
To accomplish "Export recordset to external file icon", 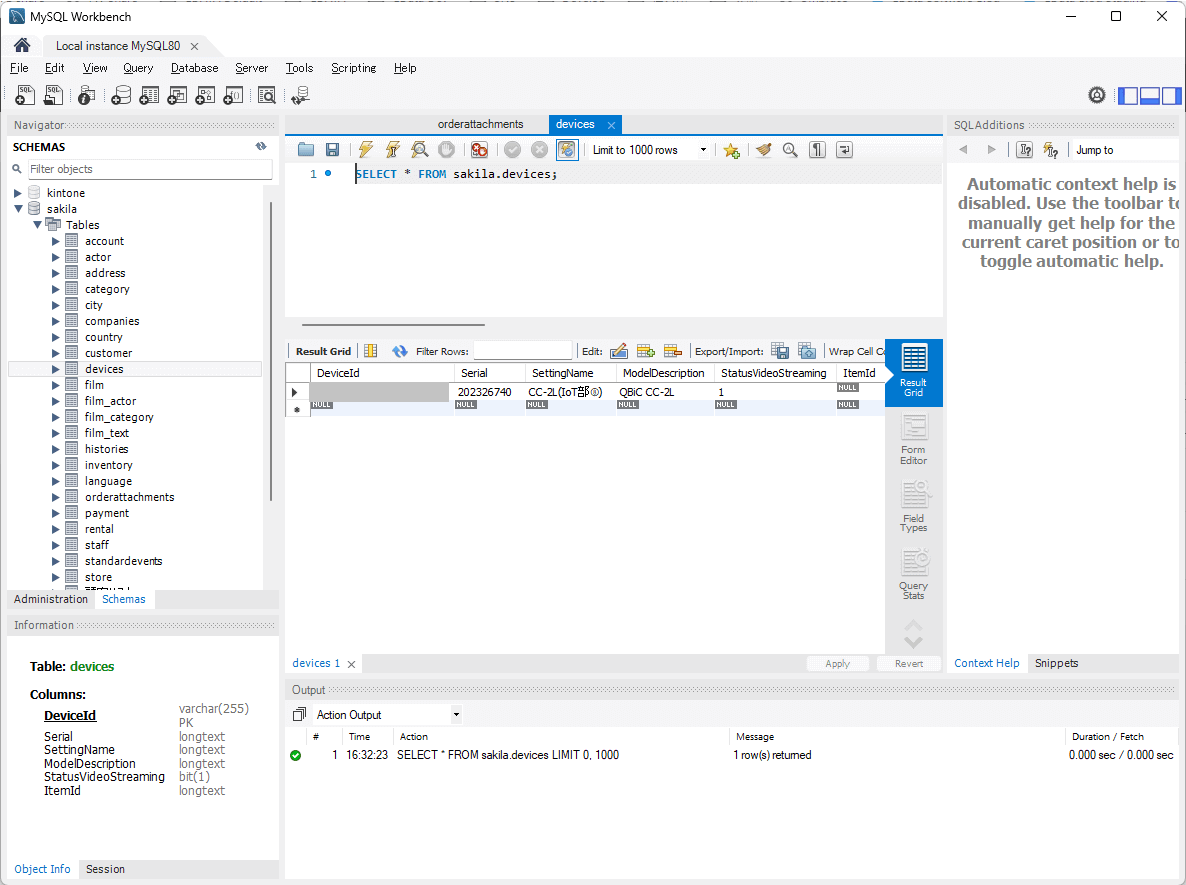I will coord(780,351).
